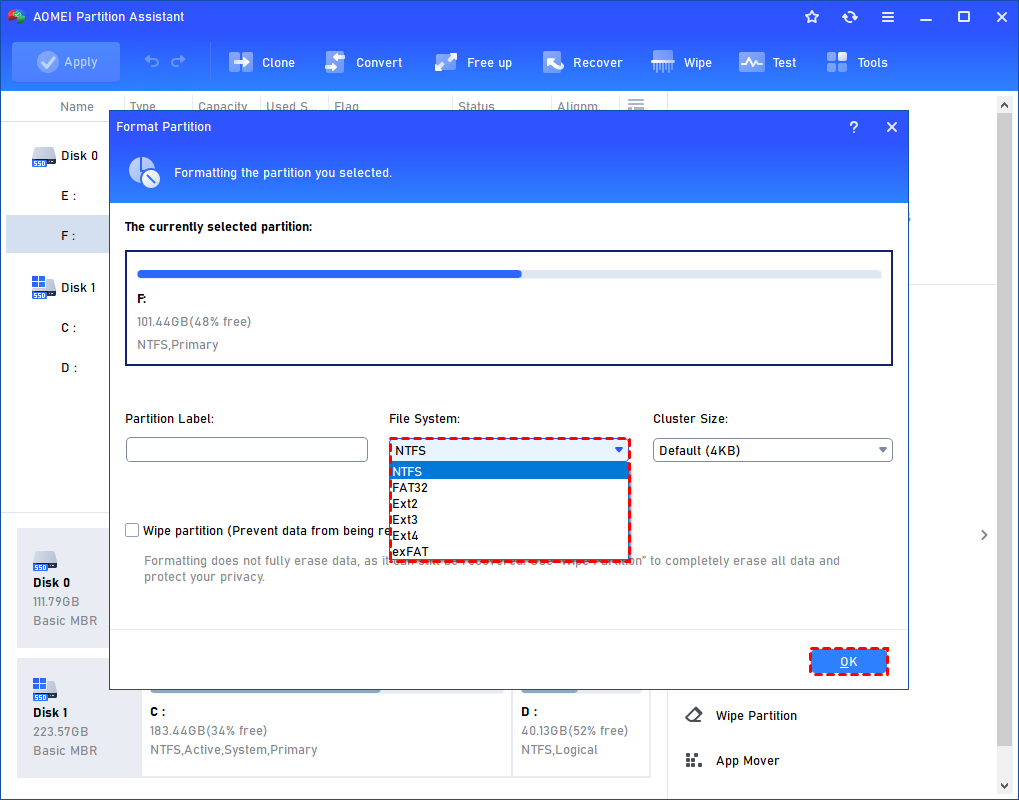Collapse the File System NTFS dropdown

[509, 450]
